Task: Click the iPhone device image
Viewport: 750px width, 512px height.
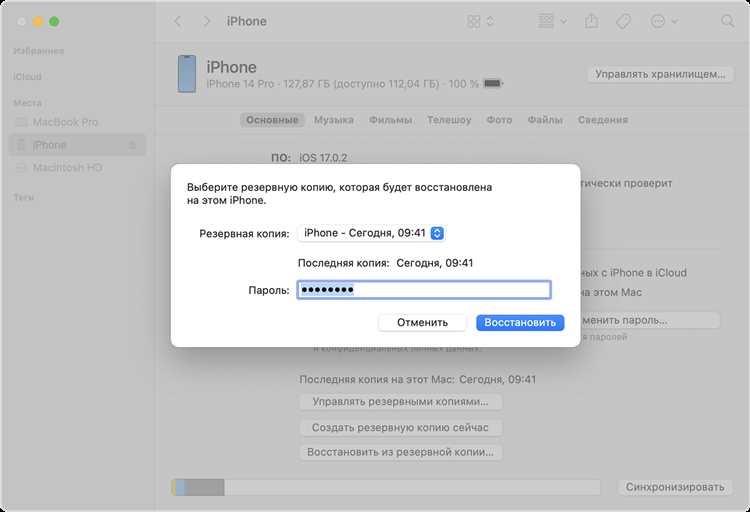Action: click(x=185, y=75)
